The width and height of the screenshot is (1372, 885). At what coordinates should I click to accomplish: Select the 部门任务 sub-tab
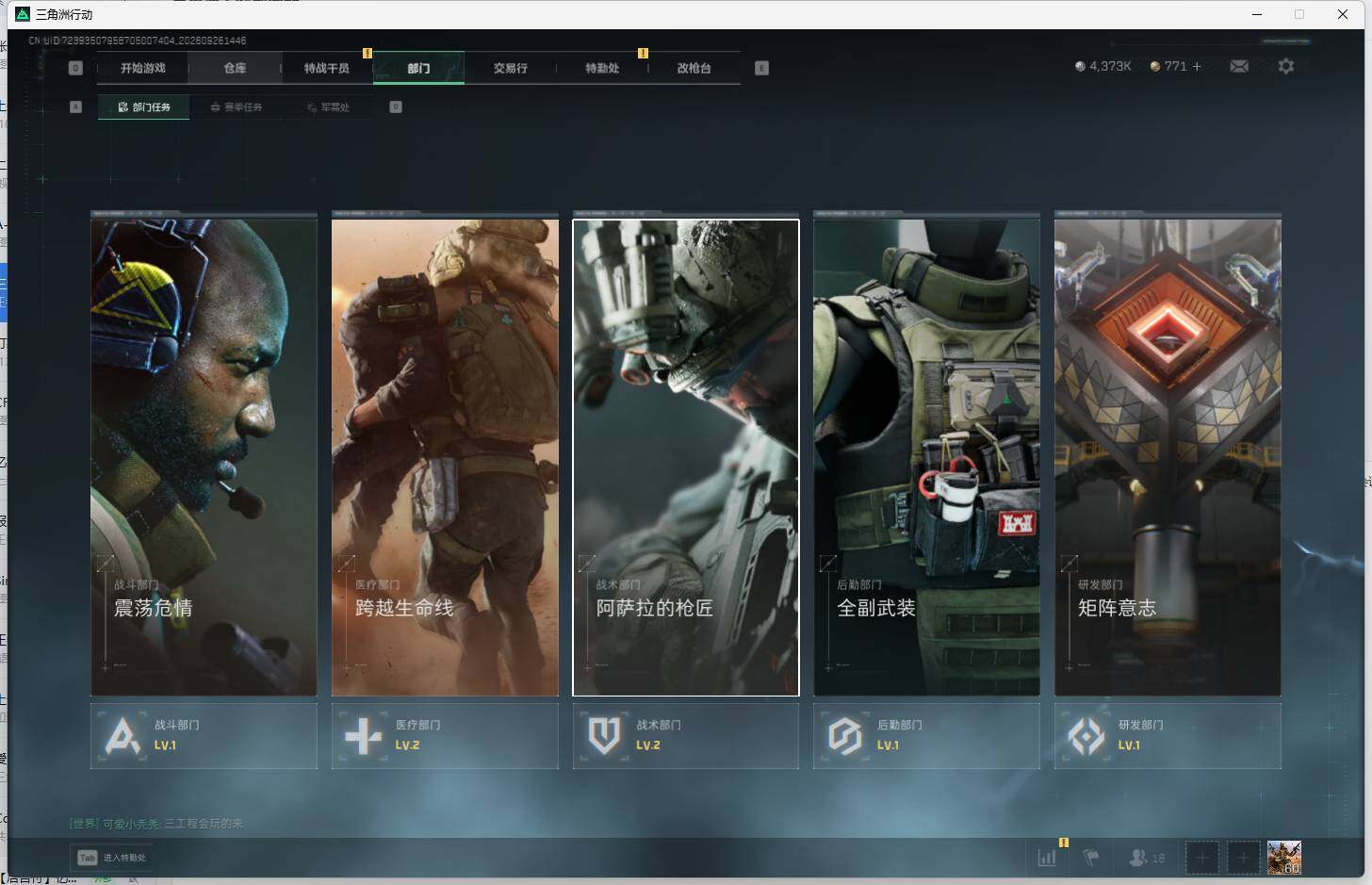coord(144,107)
